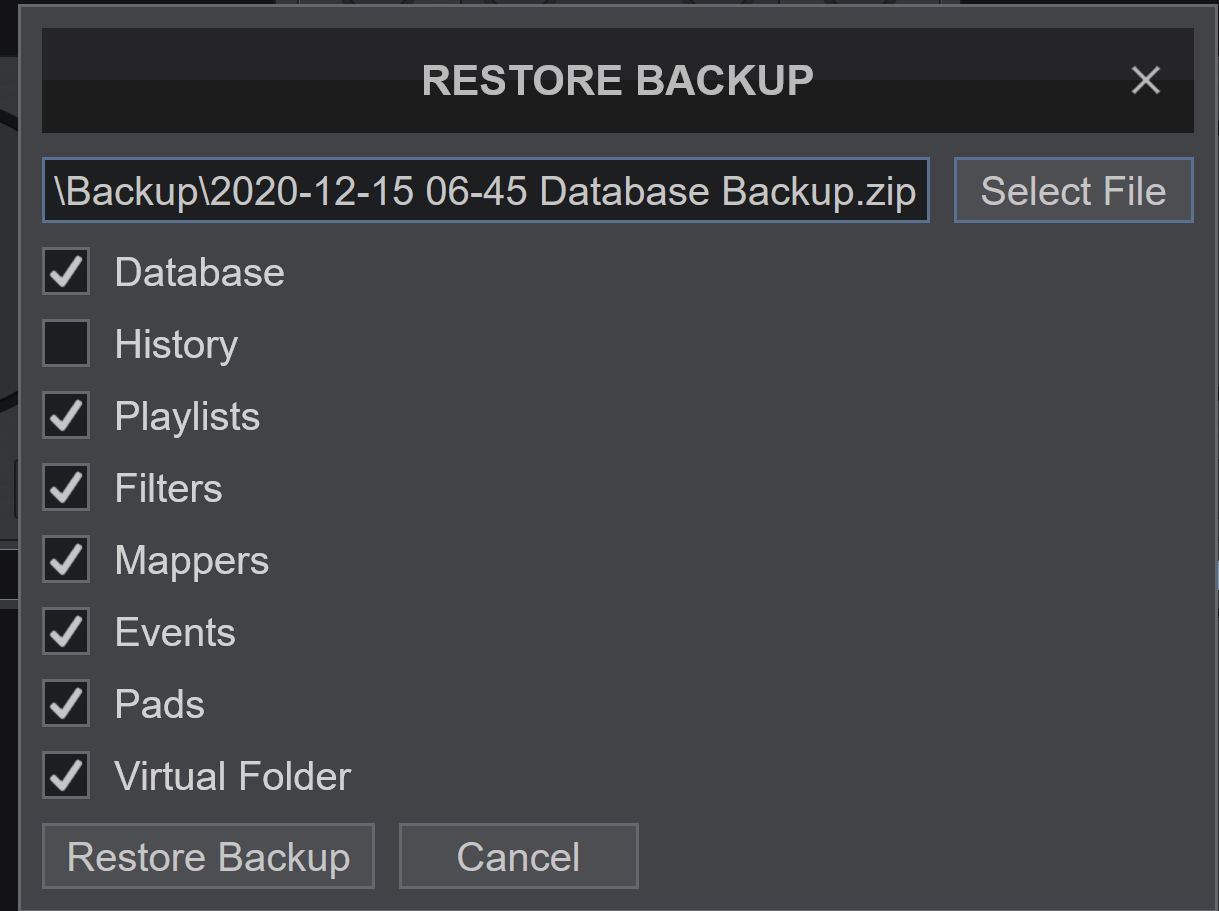The width and height of the screenshot is (1219, 911).
Task: Uncheck the Playlists checkbox
Action: click(x=66, y=416)
